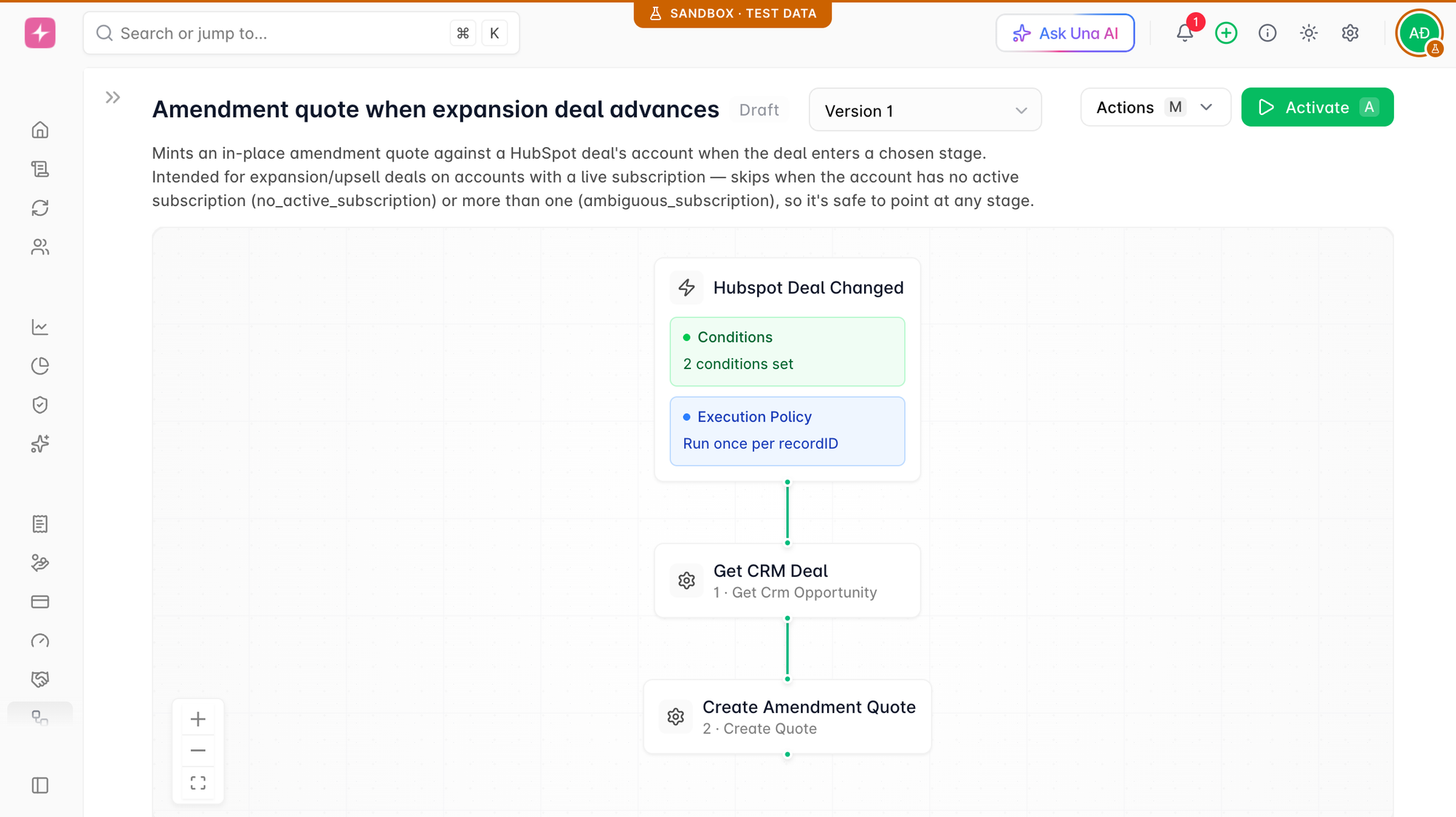Open the notifications bell
1456x817 pixels.
click(x=1184, y=33)
